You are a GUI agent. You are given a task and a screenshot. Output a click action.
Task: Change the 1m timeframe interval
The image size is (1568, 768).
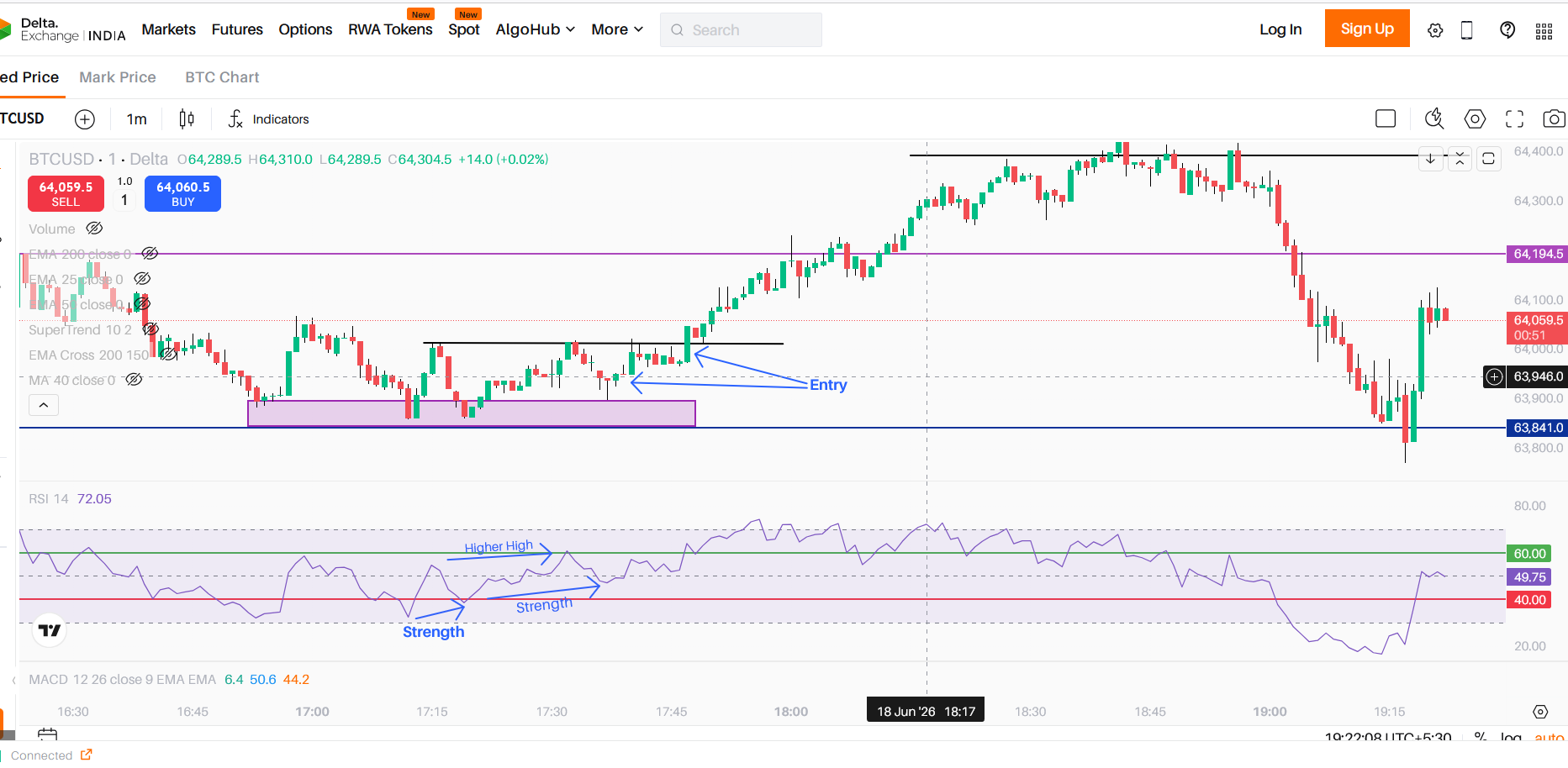click(137, 119)
